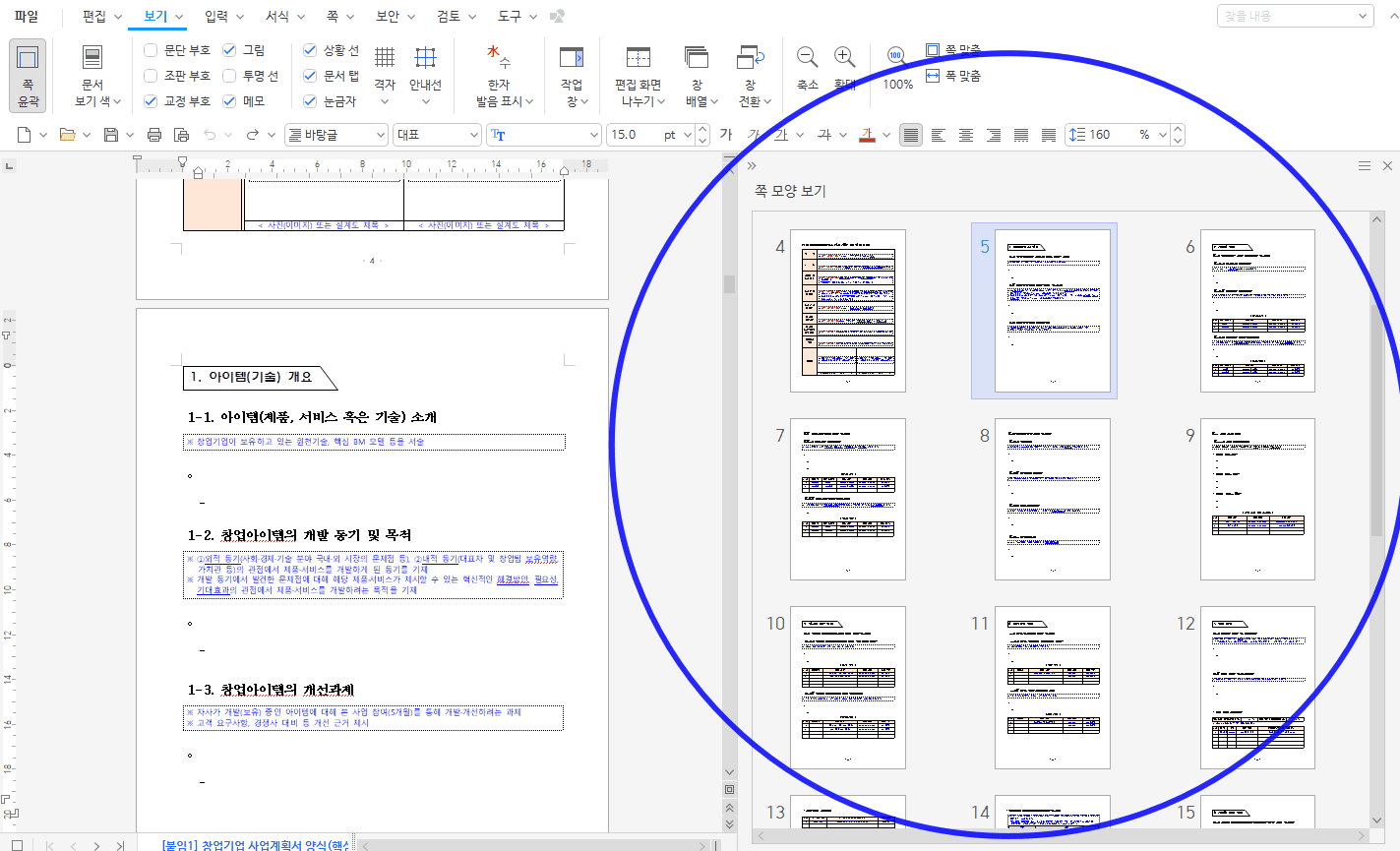
Task: Zoom out using the 축소 magnifier icon
Action: point(807,59)
